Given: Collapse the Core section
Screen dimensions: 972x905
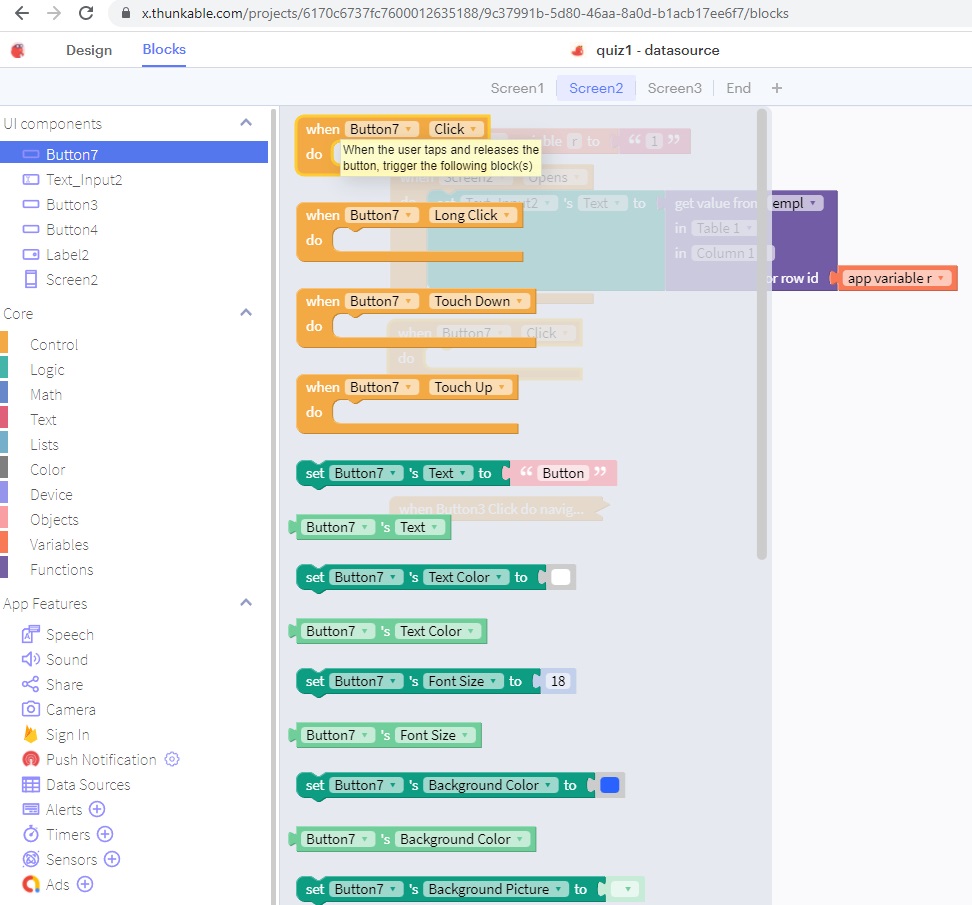Looking at the screenshot, I should [x=246, y=313].
